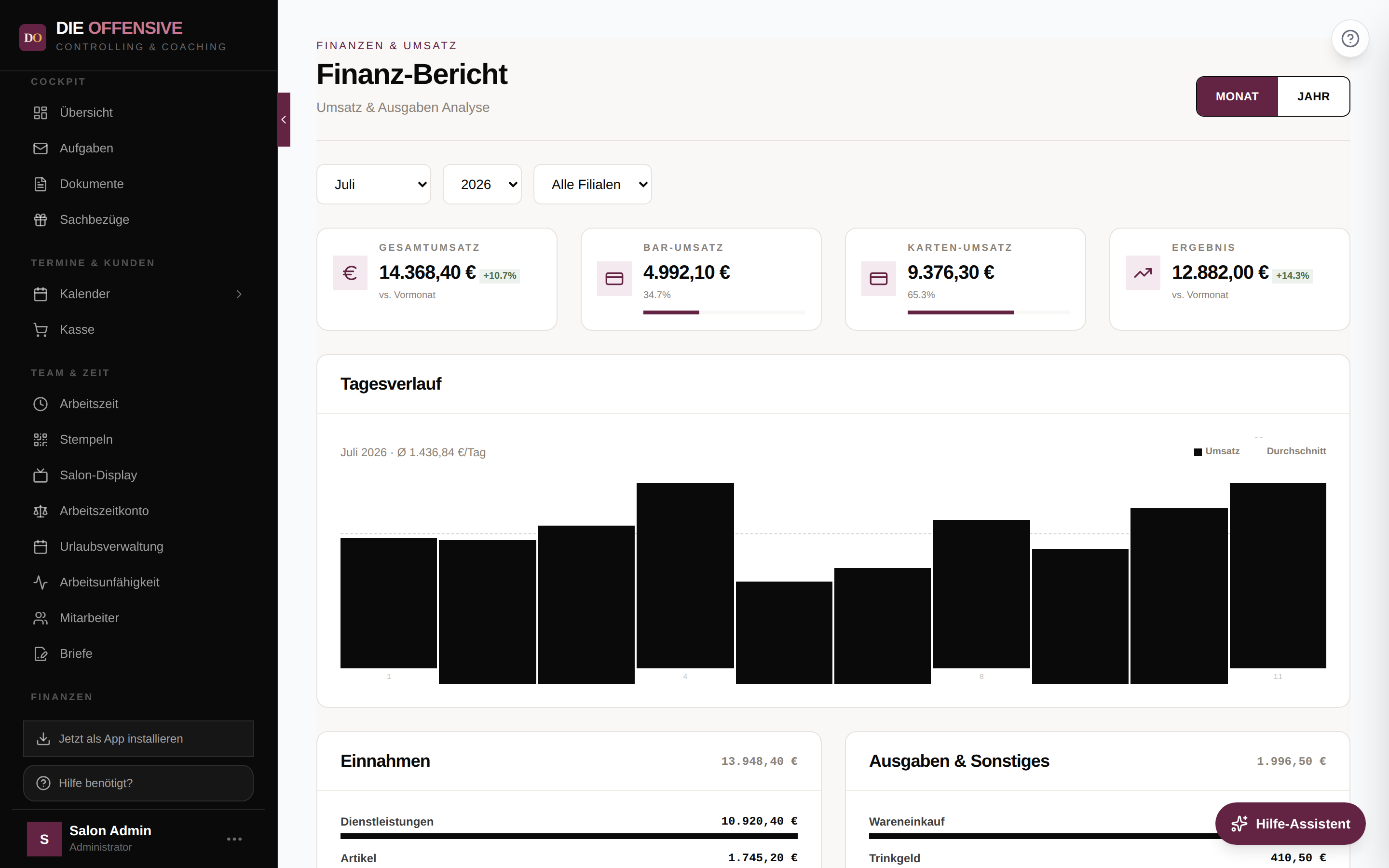Open the Übersicht dashboard icon

pyautogui.click(x=40, y=112)
